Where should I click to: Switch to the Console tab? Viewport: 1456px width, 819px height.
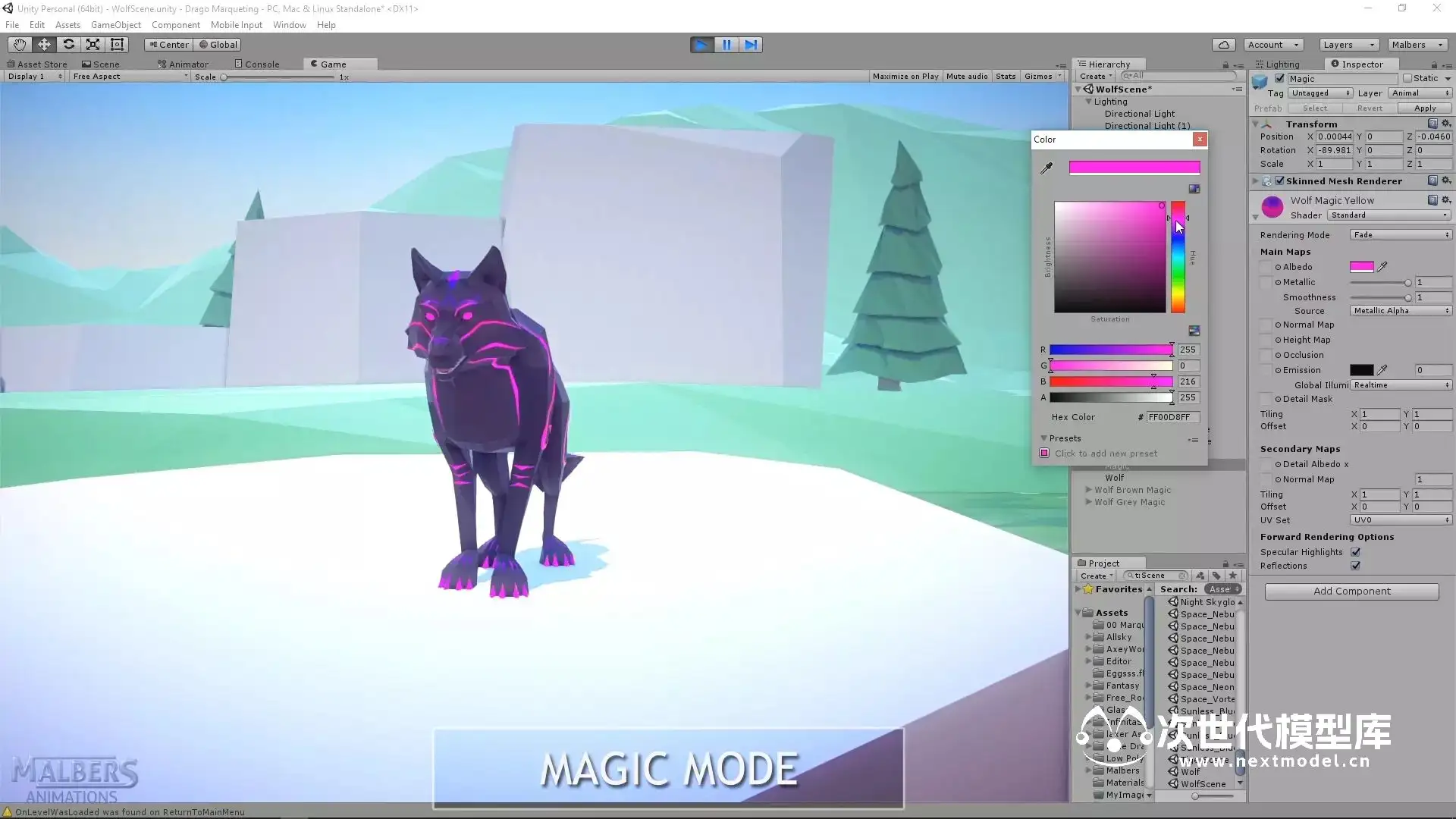(x=257, y=64)
